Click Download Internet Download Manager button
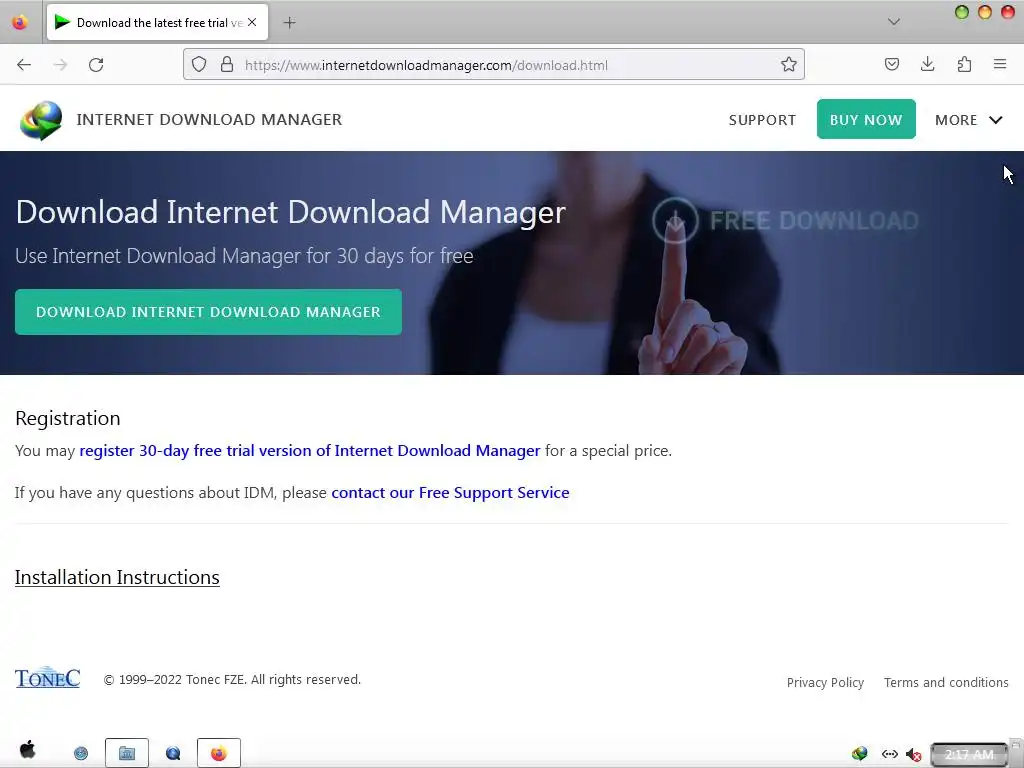Viewport: 1024px width, 768px height. pos(208,312)
